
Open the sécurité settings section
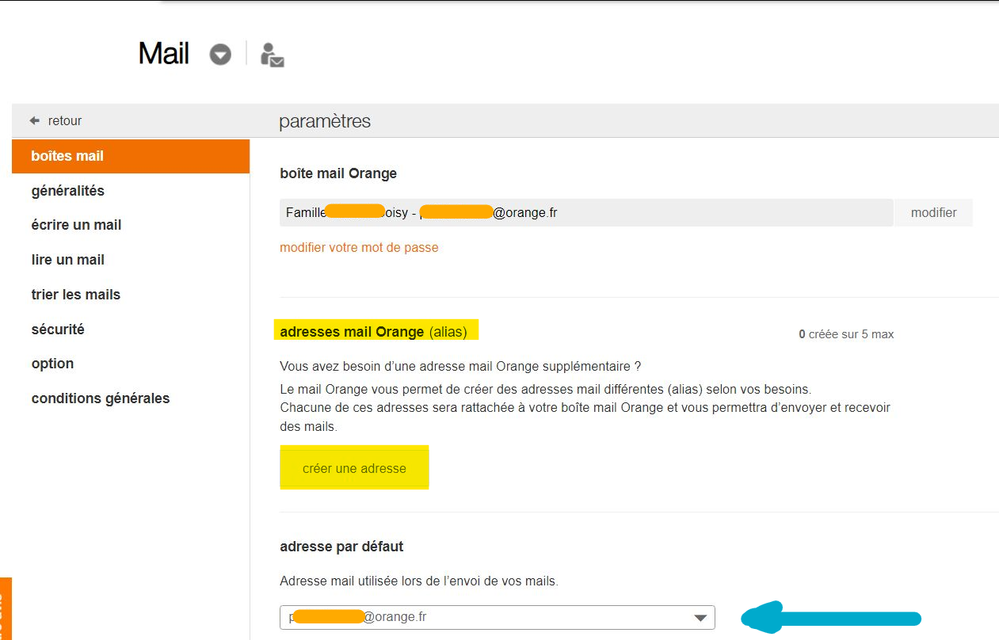pyautogui.click(x=58, y=329)
